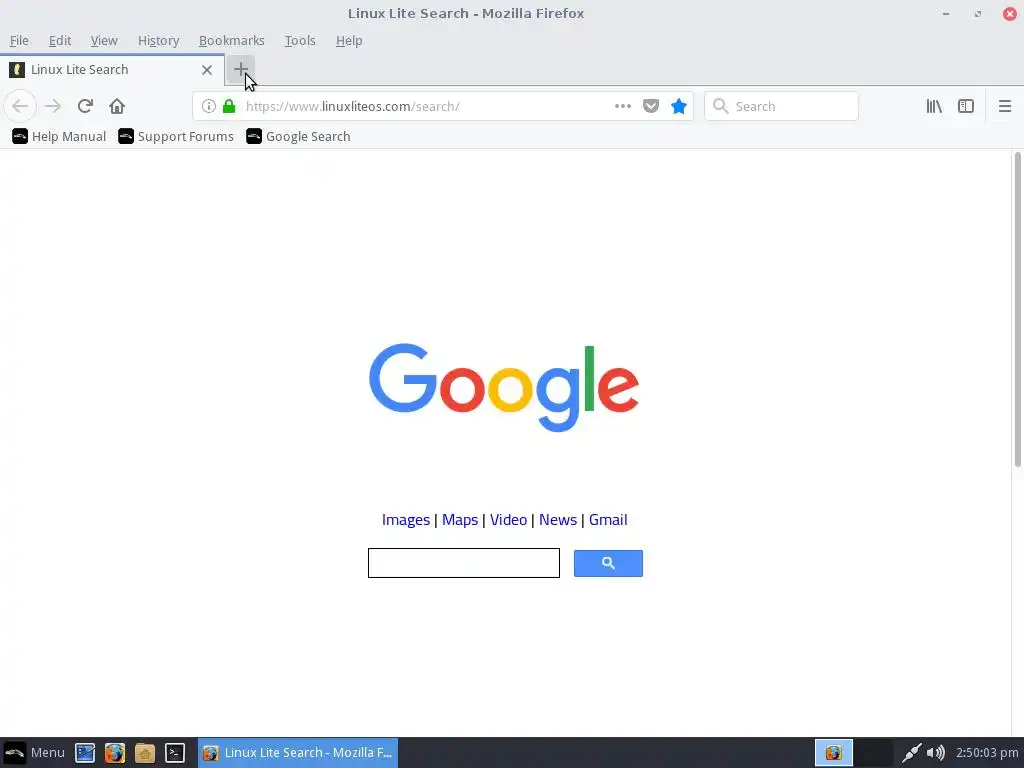Follow the Images link

click(x=406, y=519)
